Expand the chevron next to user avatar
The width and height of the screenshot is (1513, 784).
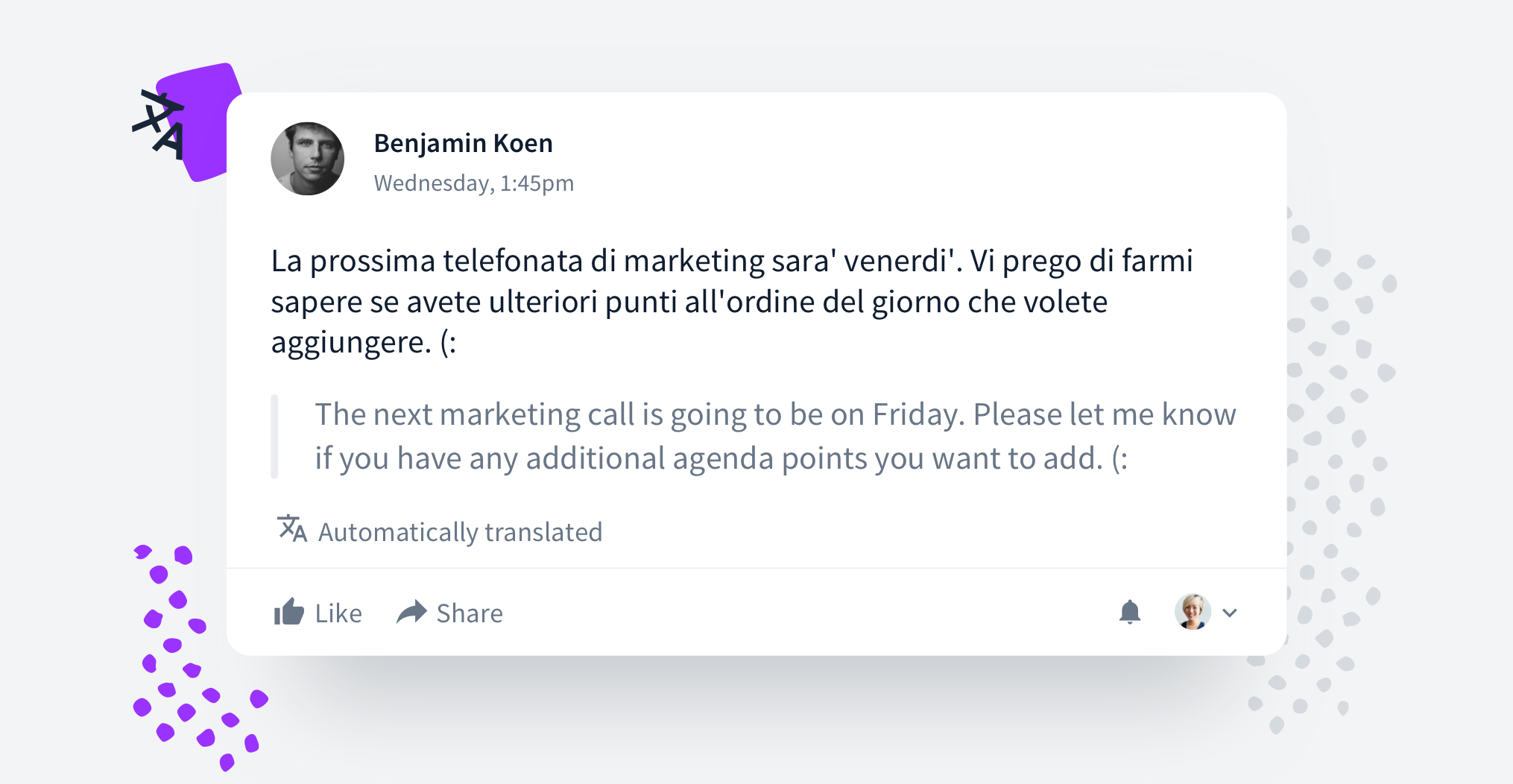point(1230,613)
